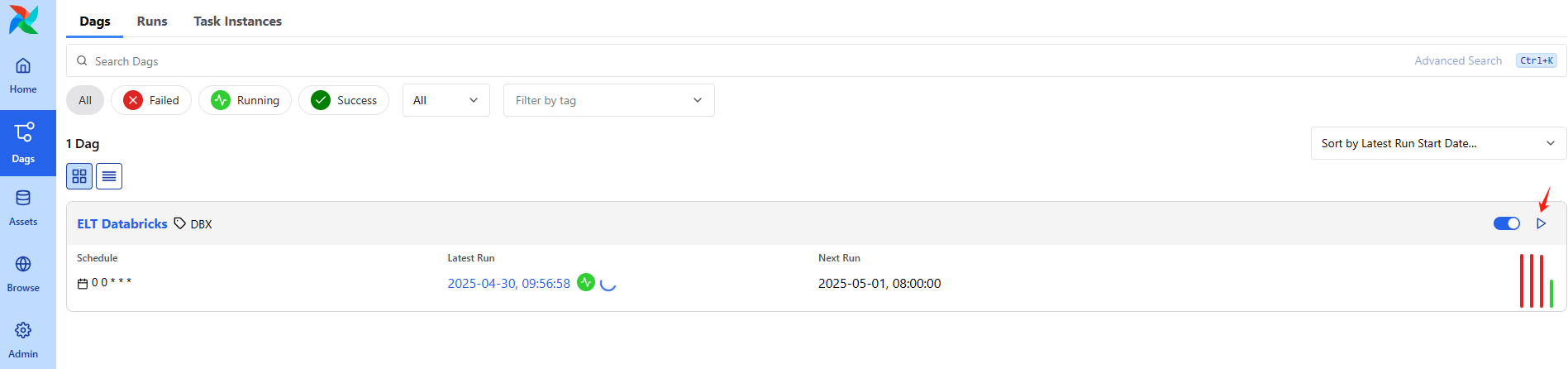
Task: Open the Filter by tag dropdown
Action: click(609, 100)
